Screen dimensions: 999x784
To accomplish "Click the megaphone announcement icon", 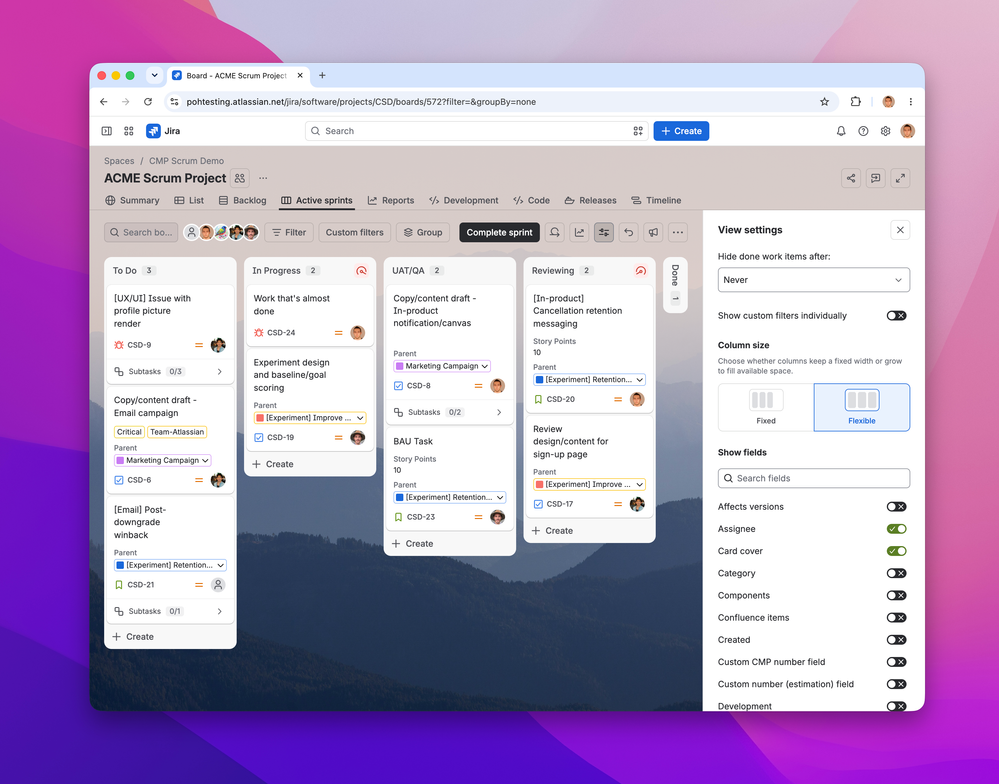I will coord(653,232).
